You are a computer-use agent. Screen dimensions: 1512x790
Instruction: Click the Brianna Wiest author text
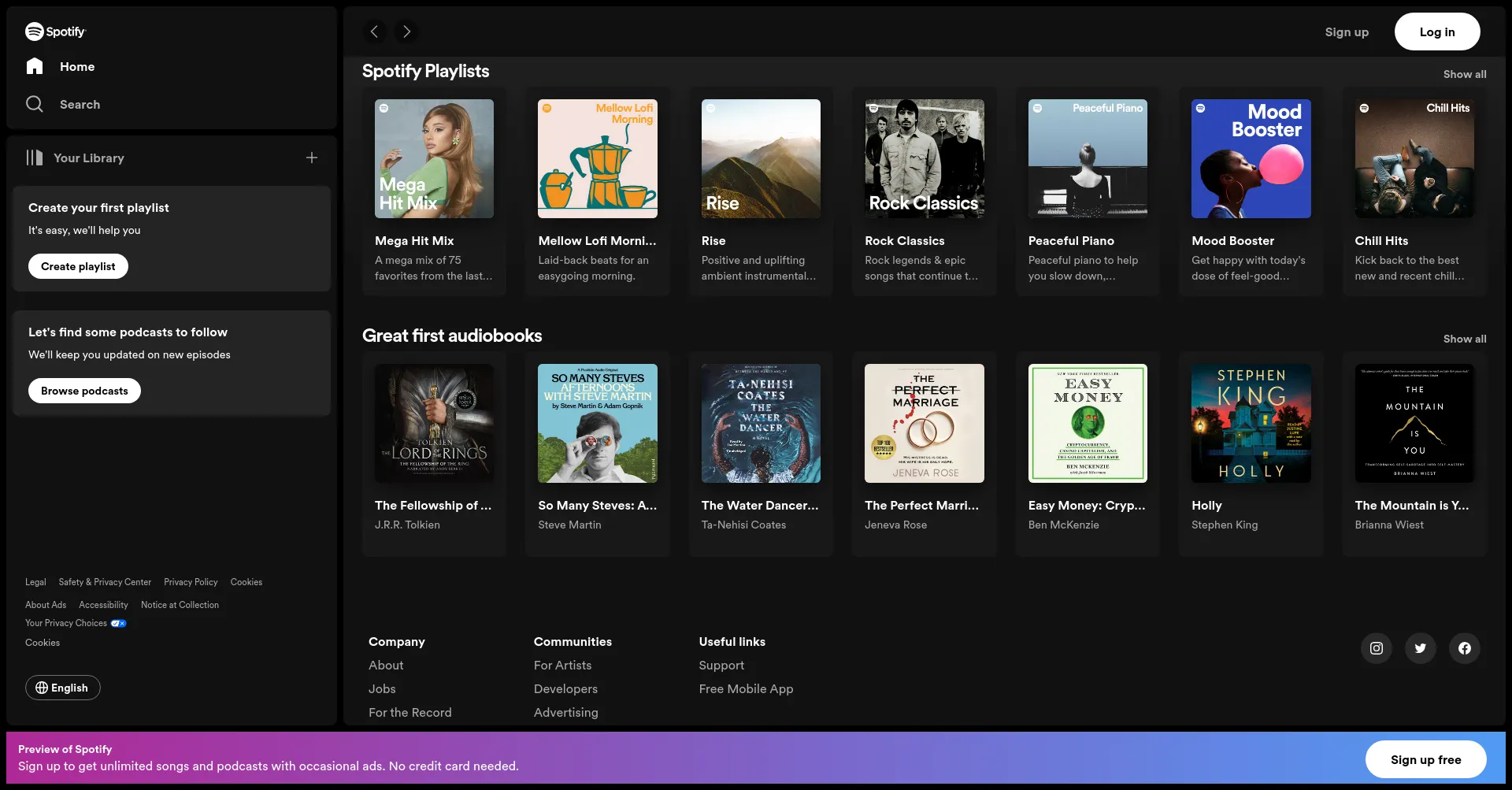[x=1389, y=525]
